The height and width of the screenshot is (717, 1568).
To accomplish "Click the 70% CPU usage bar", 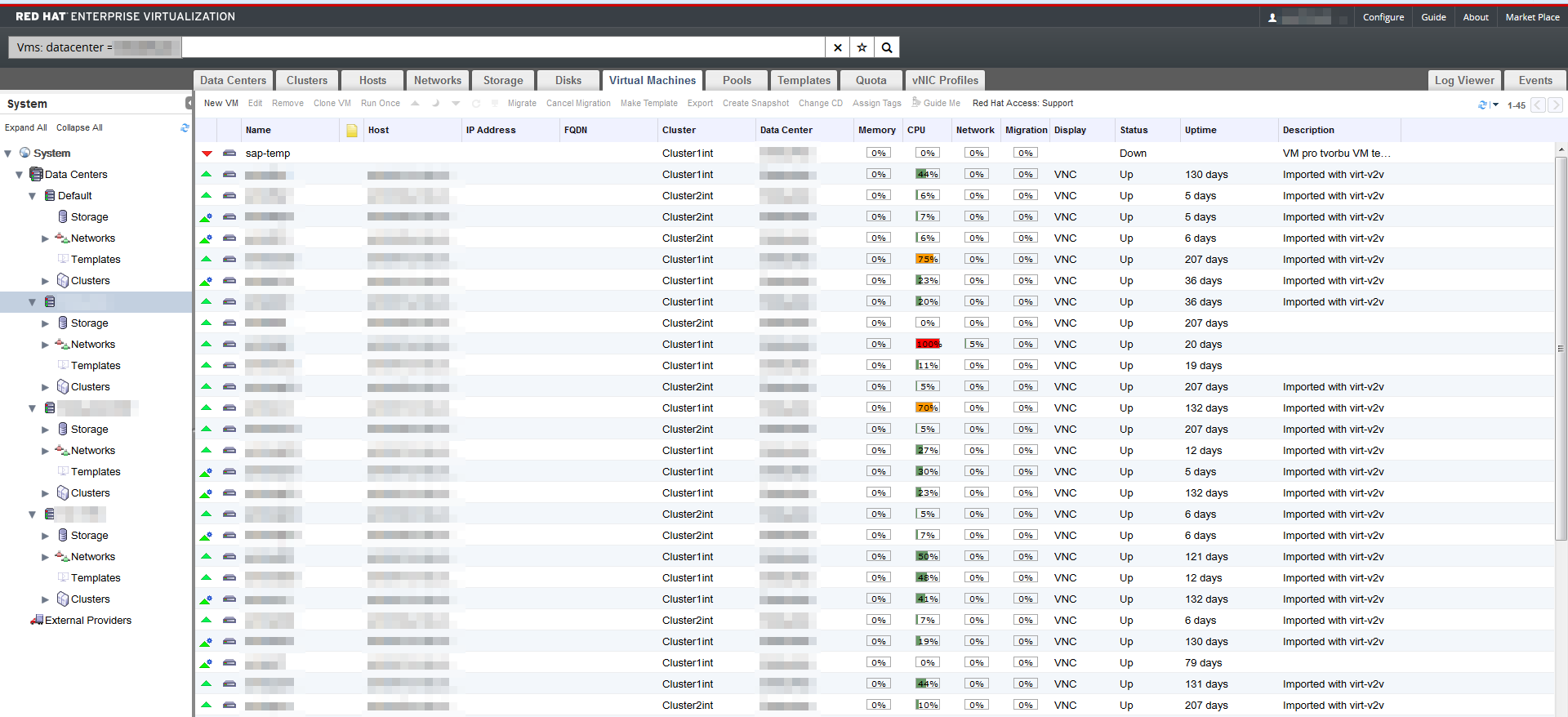I will (x=928, y=407).
